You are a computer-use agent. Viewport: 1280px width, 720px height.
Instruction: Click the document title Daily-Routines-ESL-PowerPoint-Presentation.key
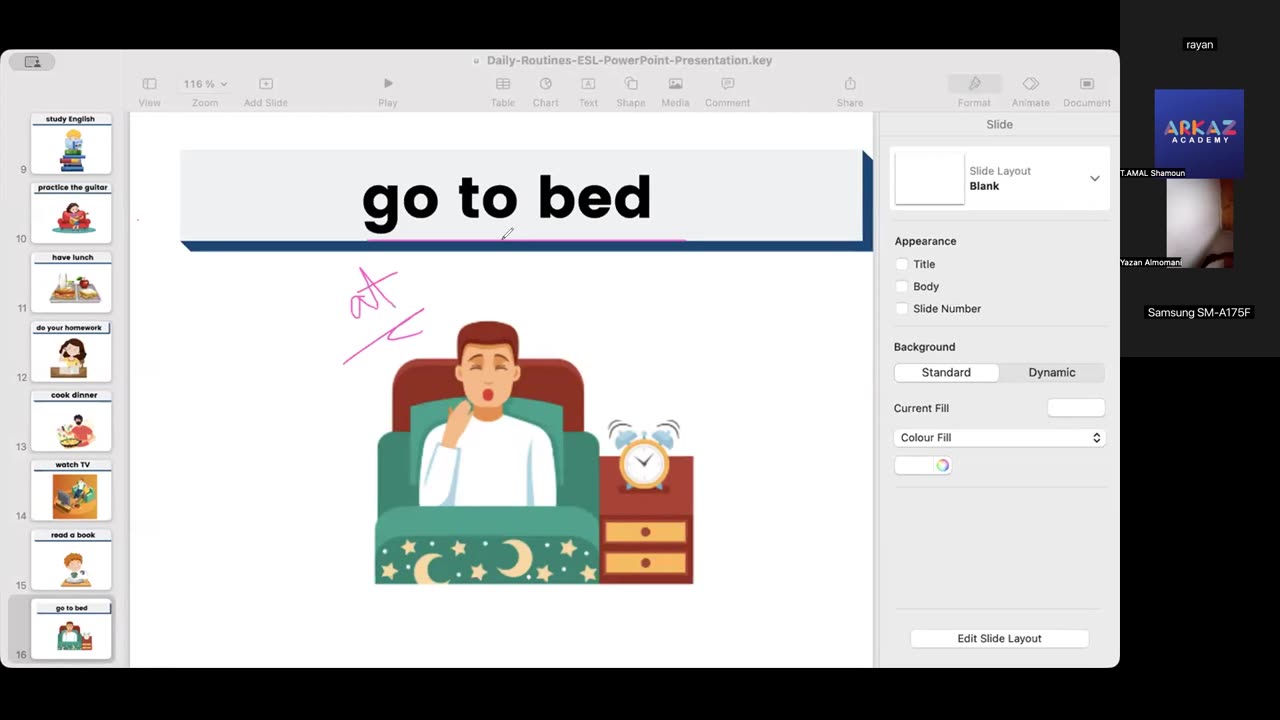[x=629, y=61]
